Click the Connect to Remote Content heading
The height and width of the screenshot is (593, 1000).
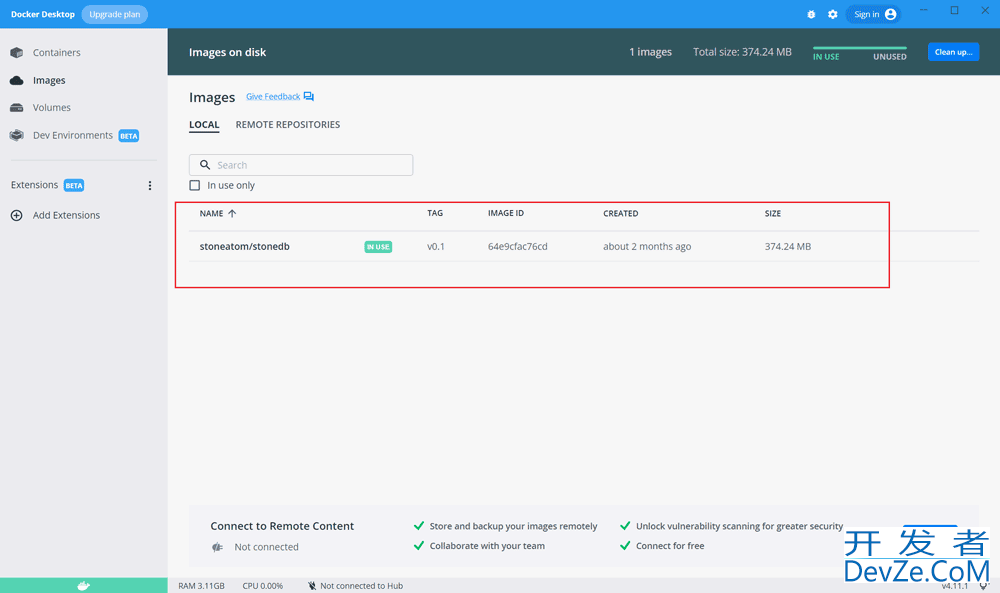point(282,526)
